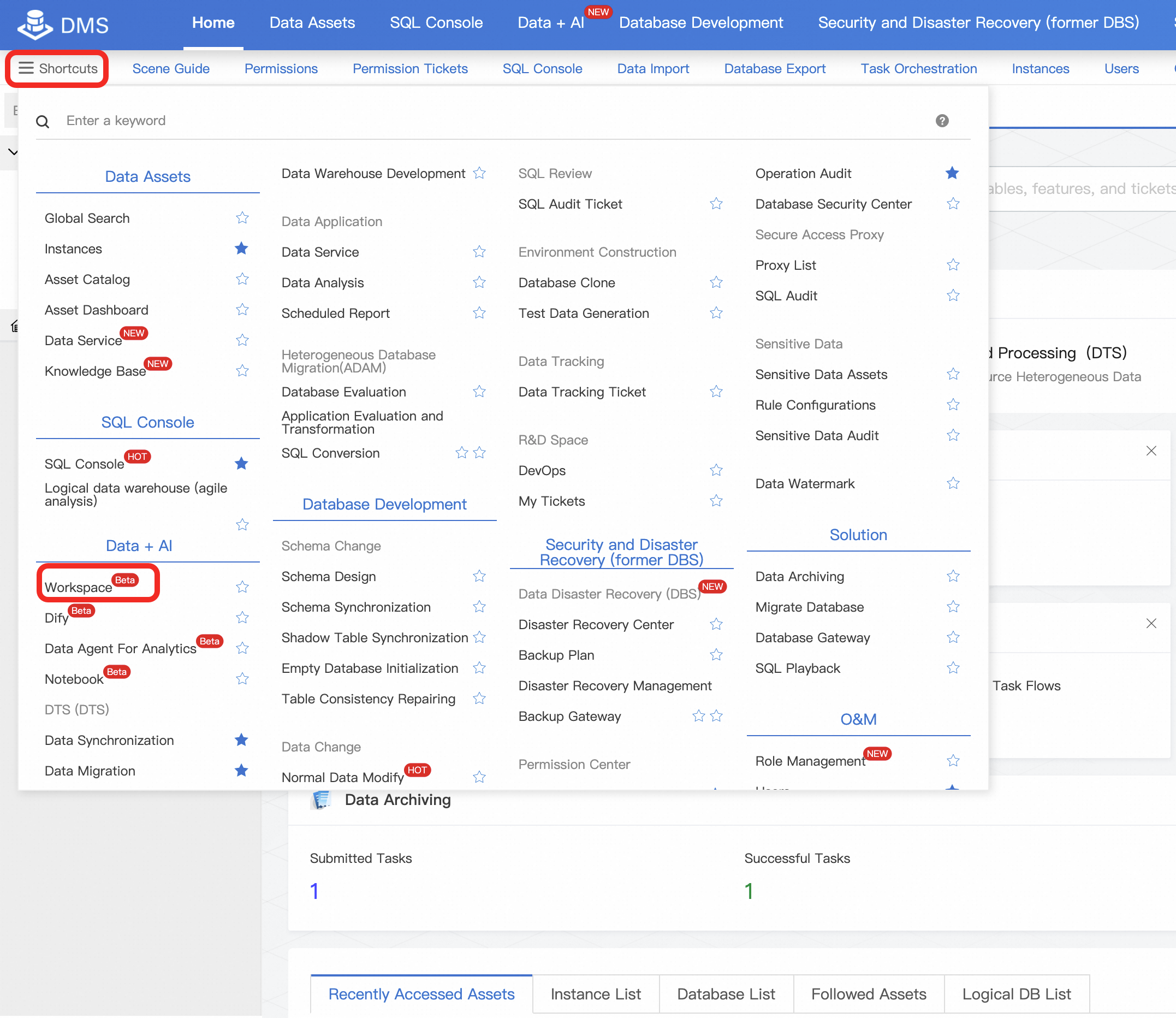Open the Schema Design shortcut
1176x1018 pixels.
(x=328, y=576)
